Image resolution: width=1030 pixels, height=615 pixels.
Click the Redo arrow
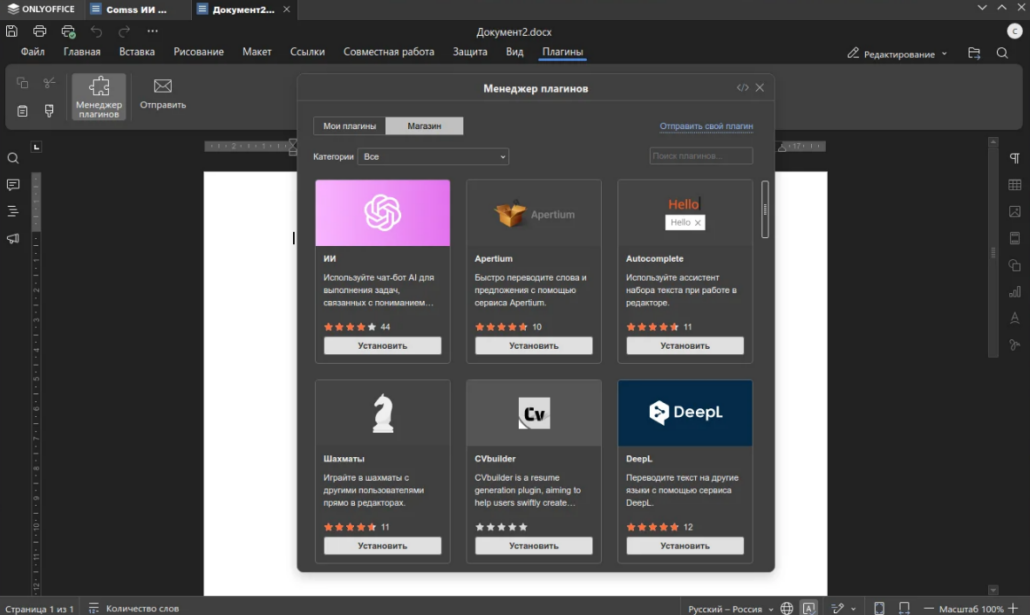pos(124,31)
